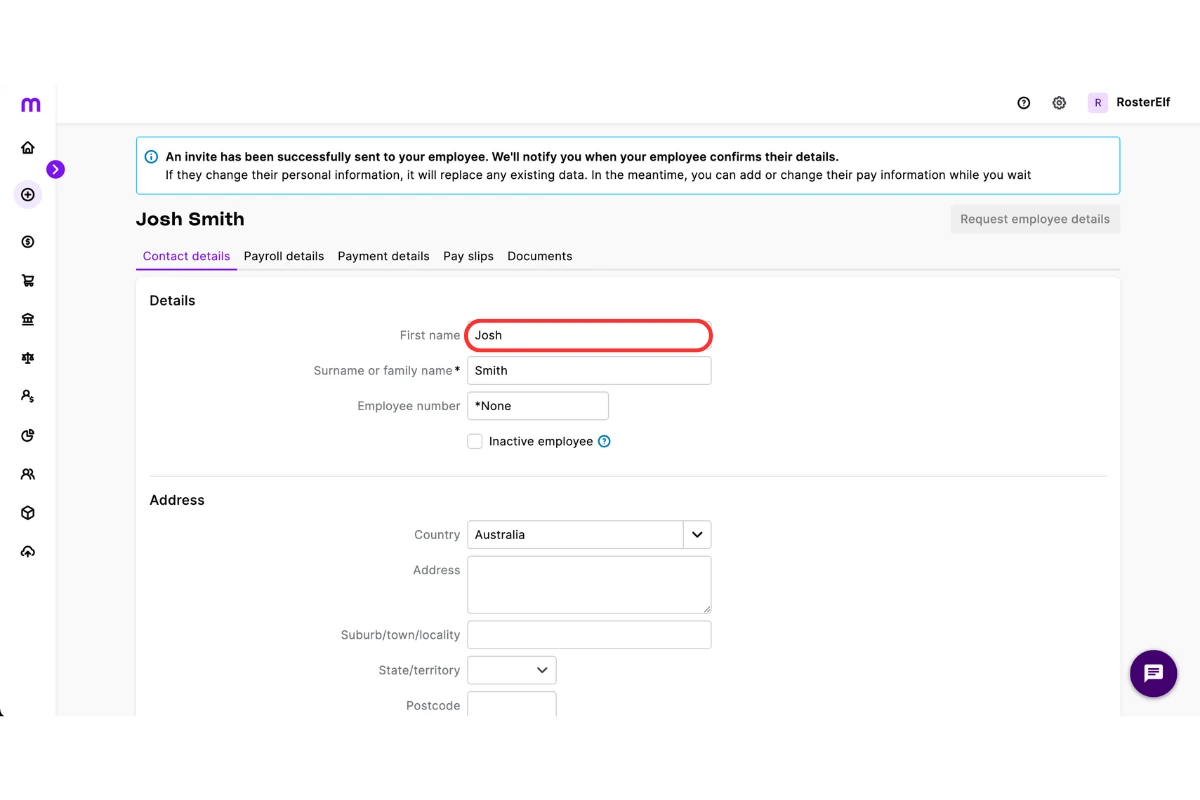Open the chat support bubble
The image size is (1200, 800).
pyautogui.click(x=1153, y=673)
